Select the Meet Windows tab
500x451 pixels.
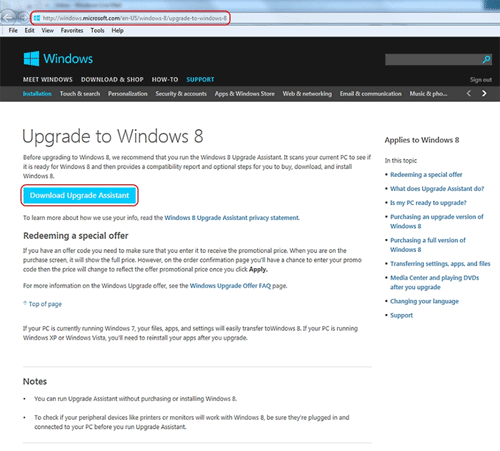(x=48, y=80)
